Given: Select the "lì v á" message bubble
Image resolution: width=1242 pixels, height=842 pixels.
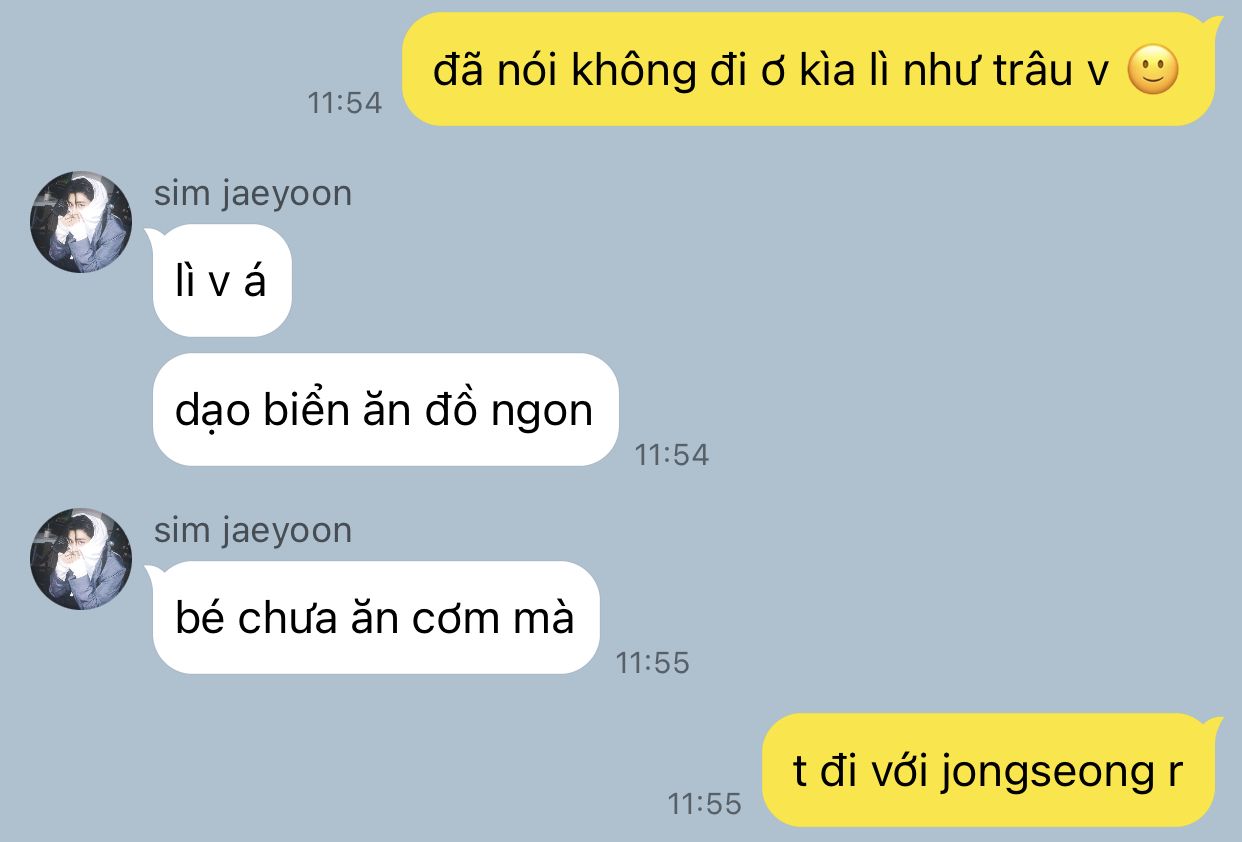Looking at the screenshot, I should (221, 281).
